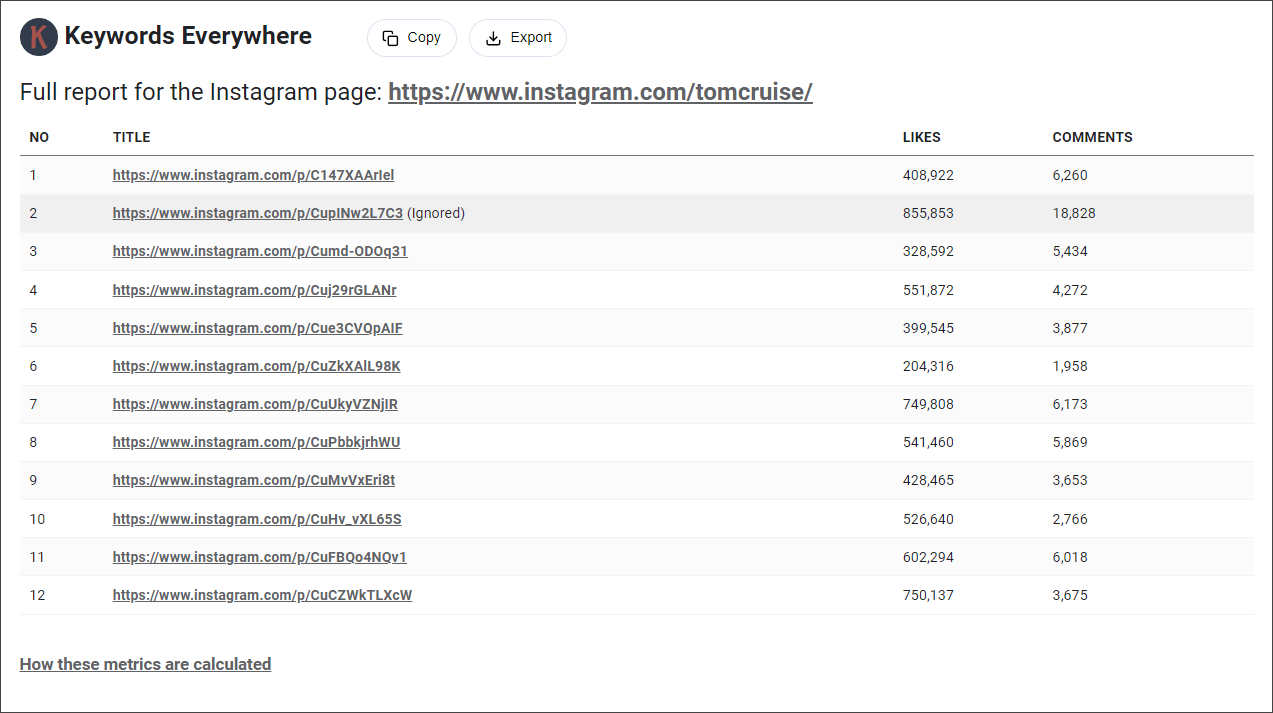Select the likes value 602,294
The width and height of the screenshot is (1273, 713).
click(x=928, y=557)
